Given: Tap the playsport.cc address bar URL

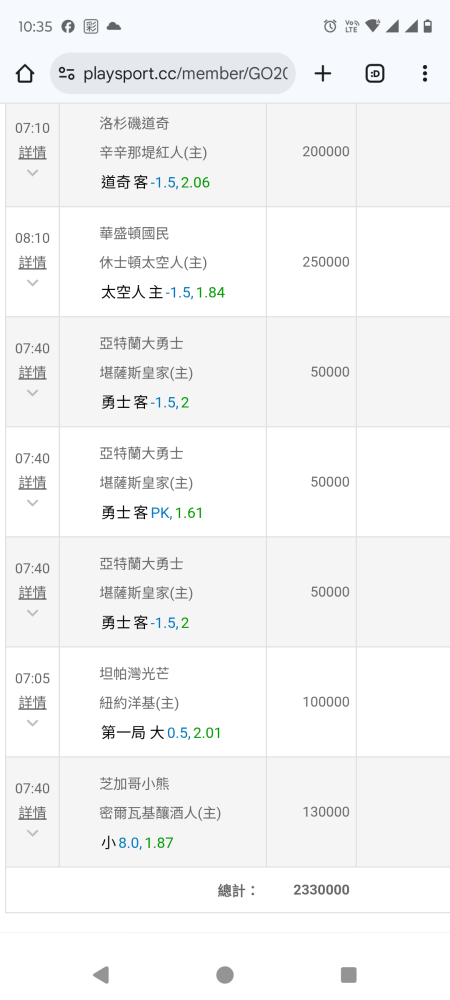Looking at the screenshot, I should point(185,74).
